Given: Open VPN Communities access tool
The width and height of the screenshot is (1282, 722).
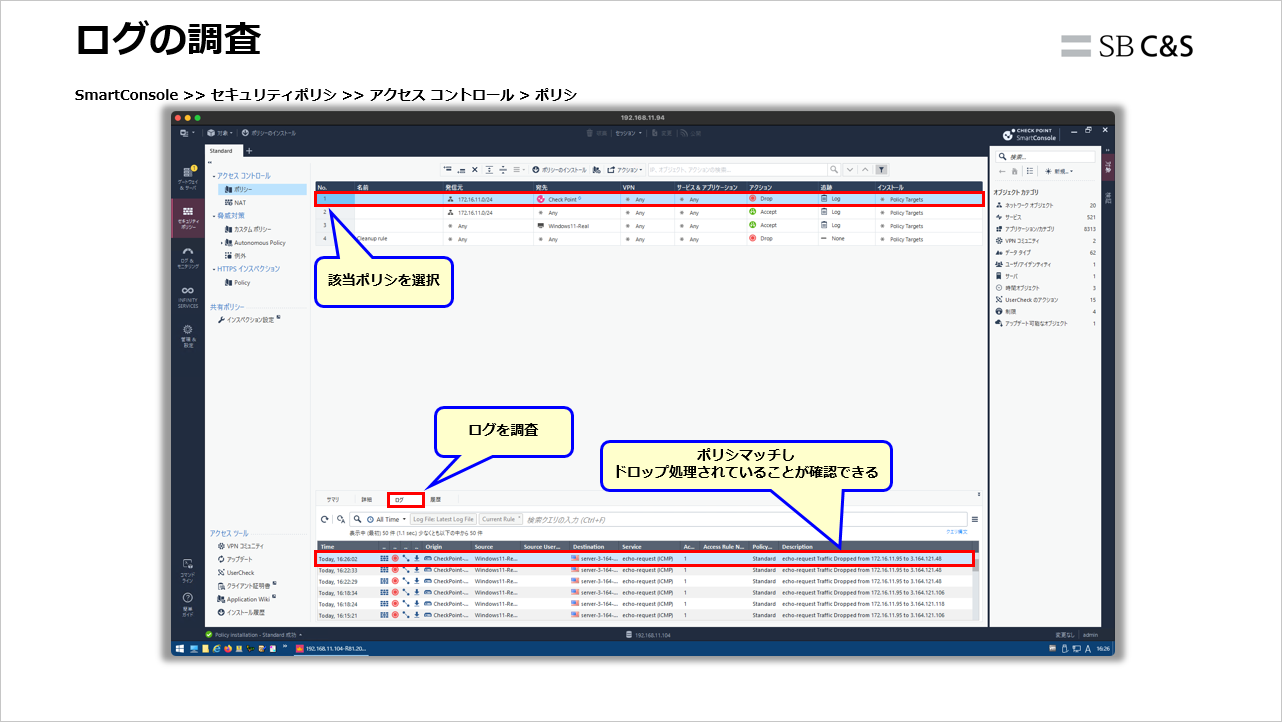Looking at the screenshot, I should coord(240,546).
